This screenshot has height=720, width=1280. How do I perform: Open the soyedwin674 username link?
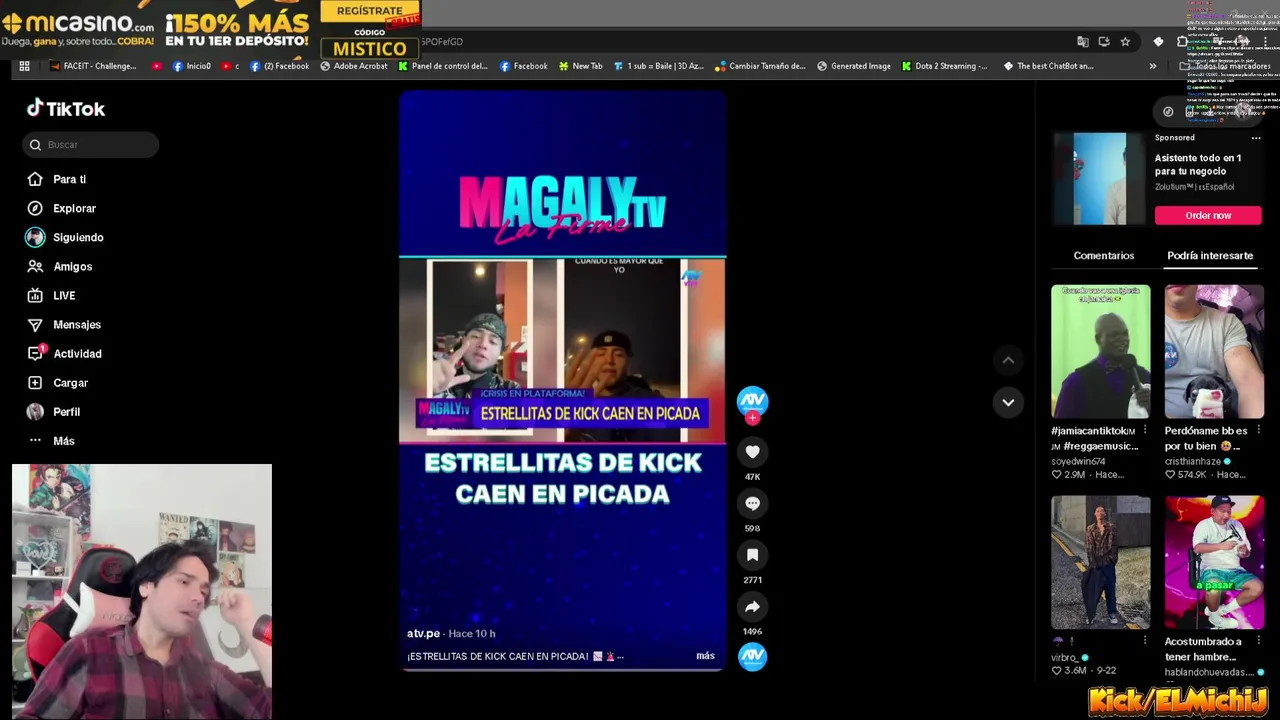click(1078, 461)
